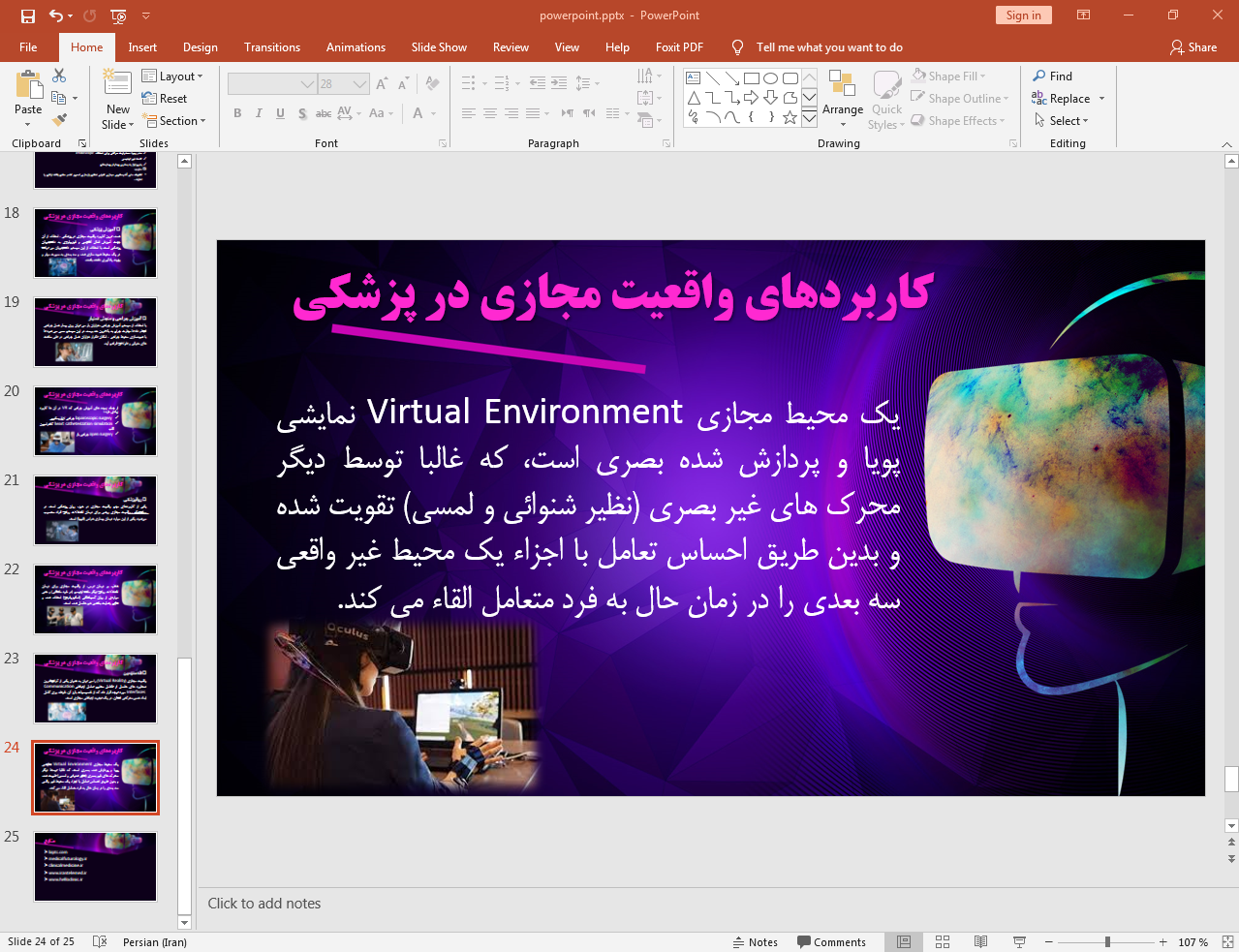Collapse the ribbon with the chevron
The width and height of the screenshot is (1239, 952).
coord(1227,143)
